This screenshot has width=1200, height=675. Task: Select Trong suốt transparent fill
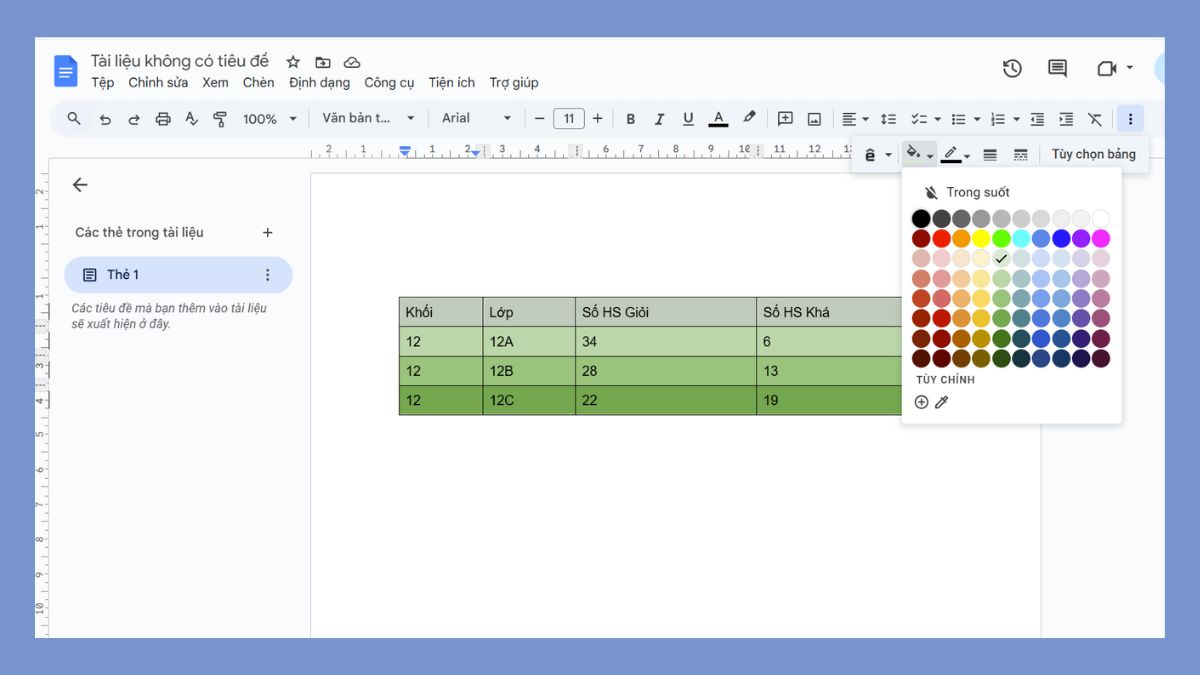click(966, 192)
